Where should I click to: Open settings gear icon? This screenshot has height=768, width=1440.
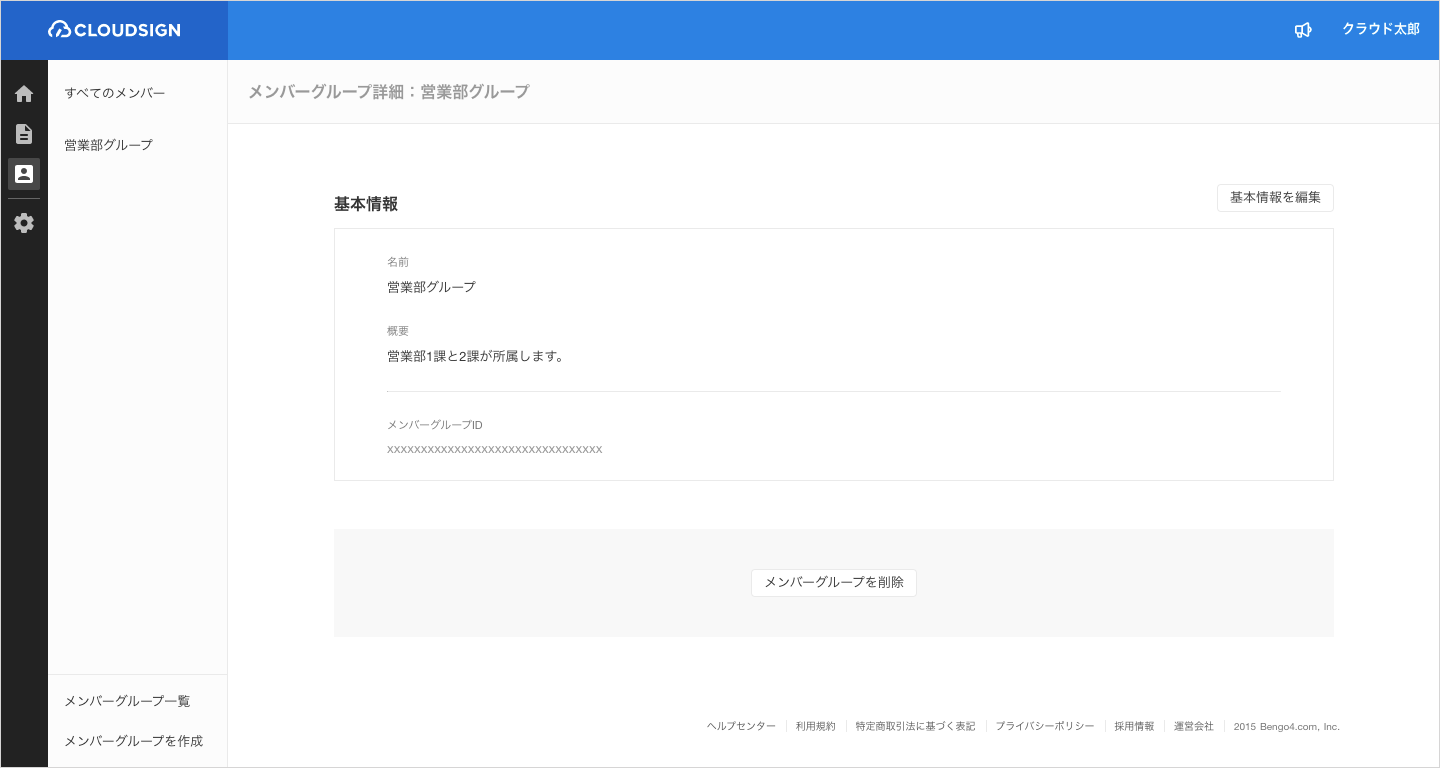tap(24, 223)
